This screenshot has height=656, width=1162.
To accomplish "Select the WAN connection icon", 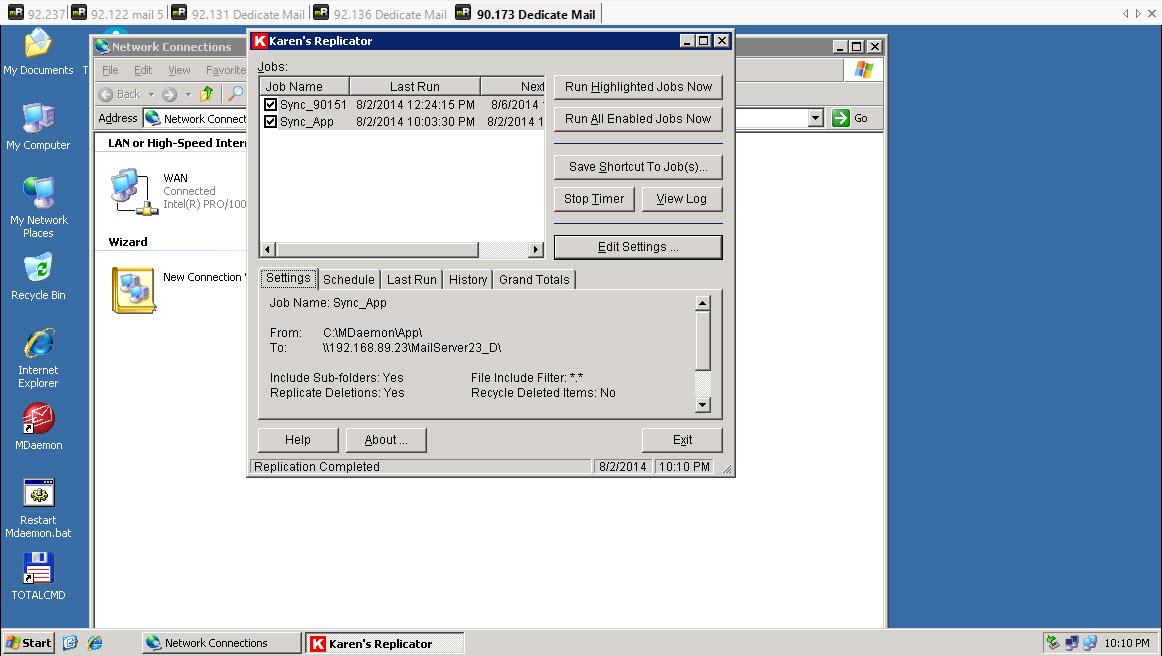I will 133,191.
